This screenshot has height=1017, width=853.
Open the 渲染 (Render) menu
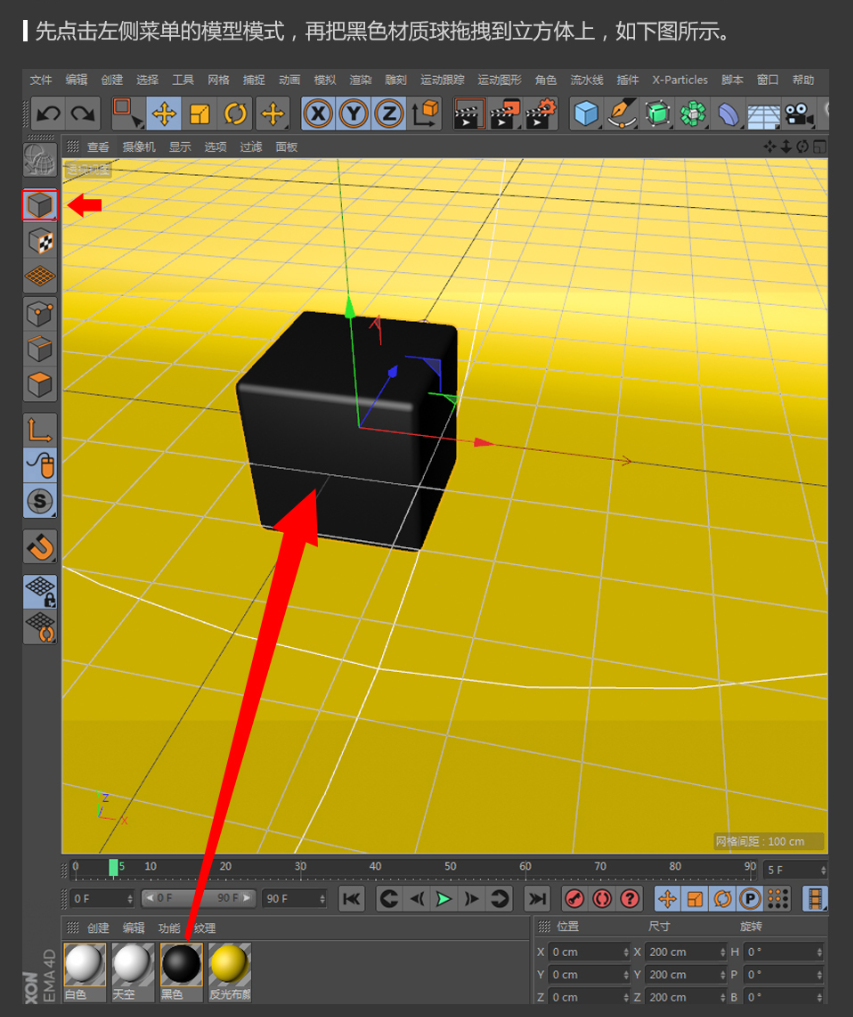pyautogui.click(x=360, y=80)
